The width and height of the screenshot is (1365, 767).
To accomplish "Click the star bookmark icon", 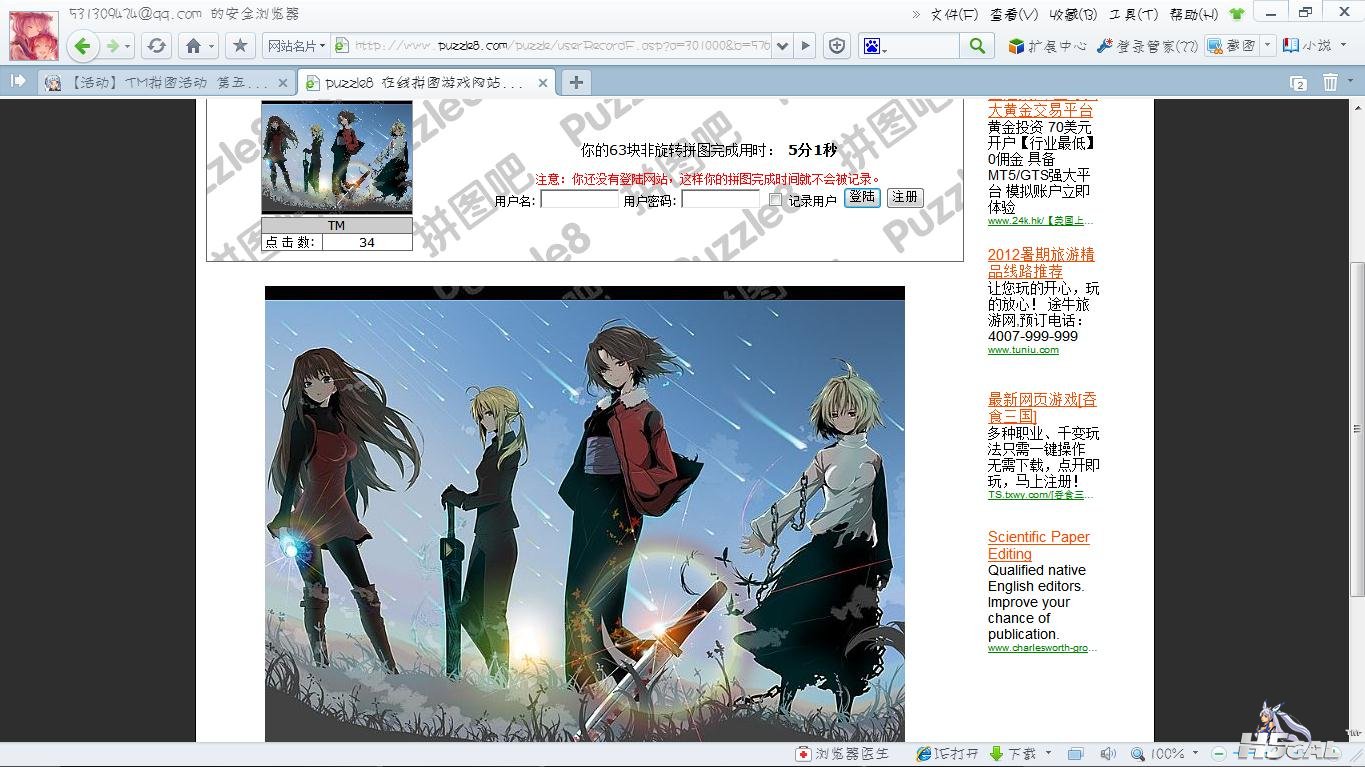I will (x=239, y=46).
